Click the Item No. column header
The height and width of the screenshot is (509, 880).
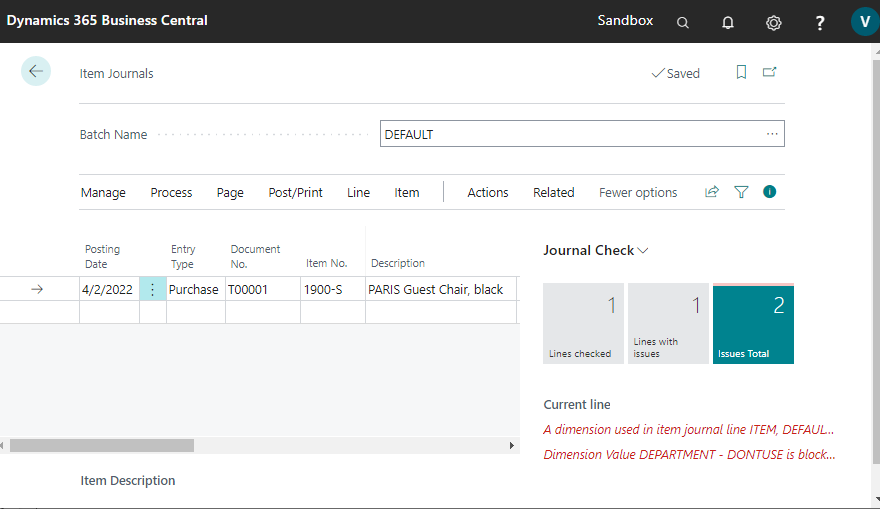pos(327,263)
